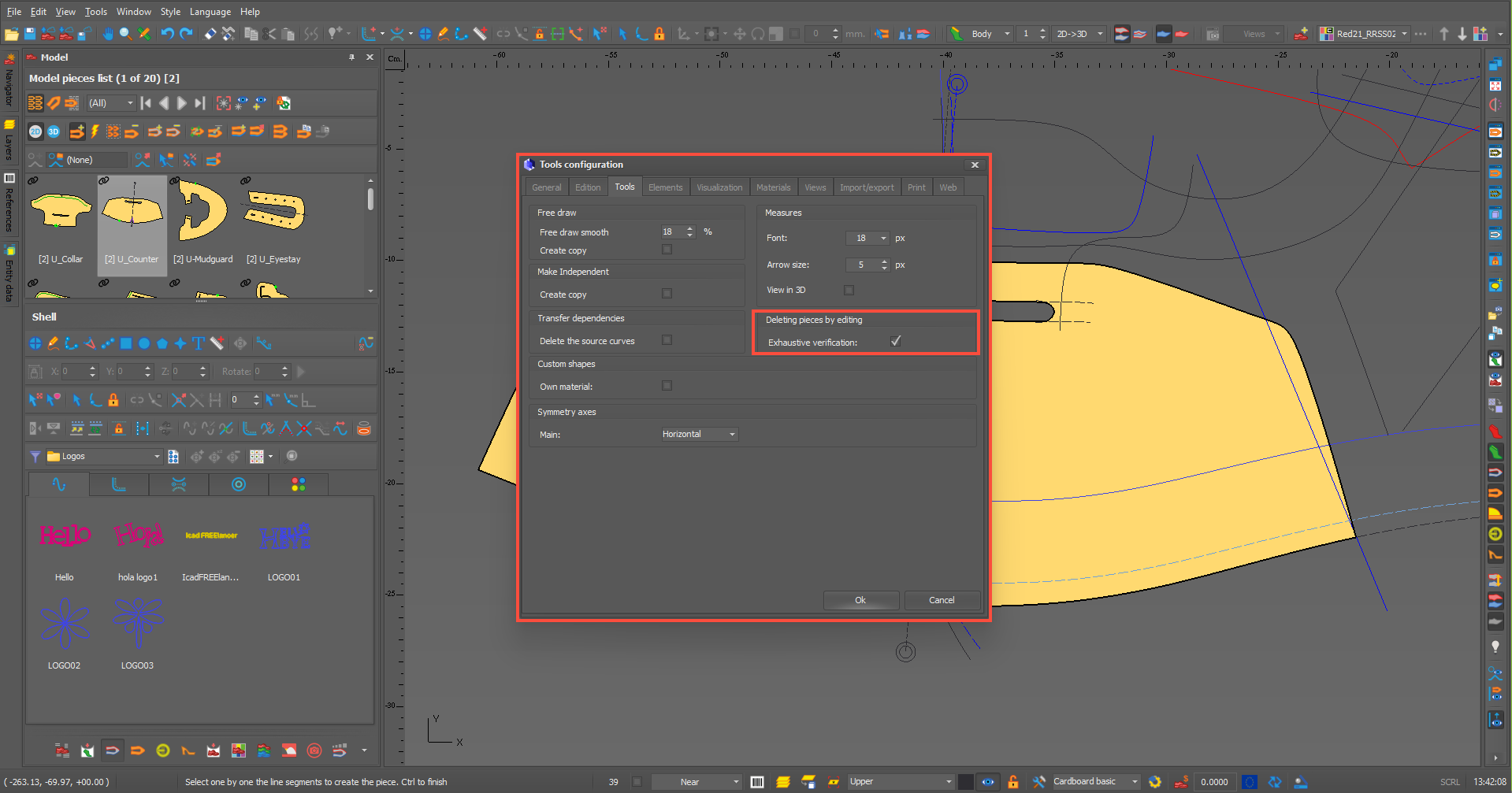The width and height of the screenshot is (1512, 793).
Task: Open the Main symmetry axis Horizontal dropdown
Action: [x=699, y=435]
